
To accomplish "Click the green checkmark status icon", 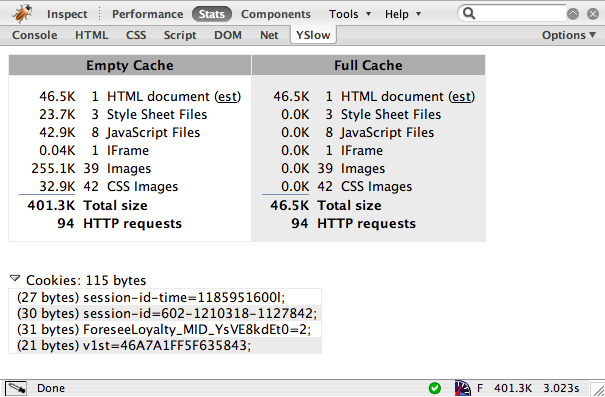I will (x=435, y=388).
